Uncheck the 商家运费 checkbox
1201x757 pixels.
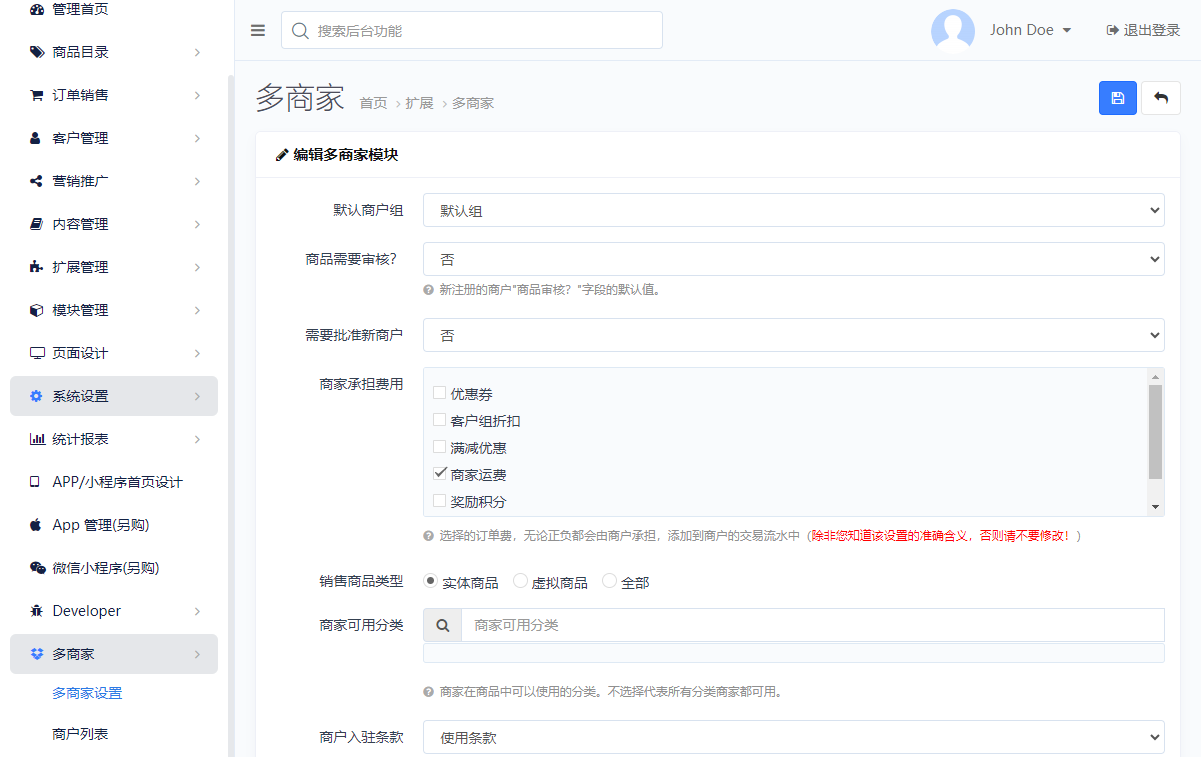click(x=439, y=474)
